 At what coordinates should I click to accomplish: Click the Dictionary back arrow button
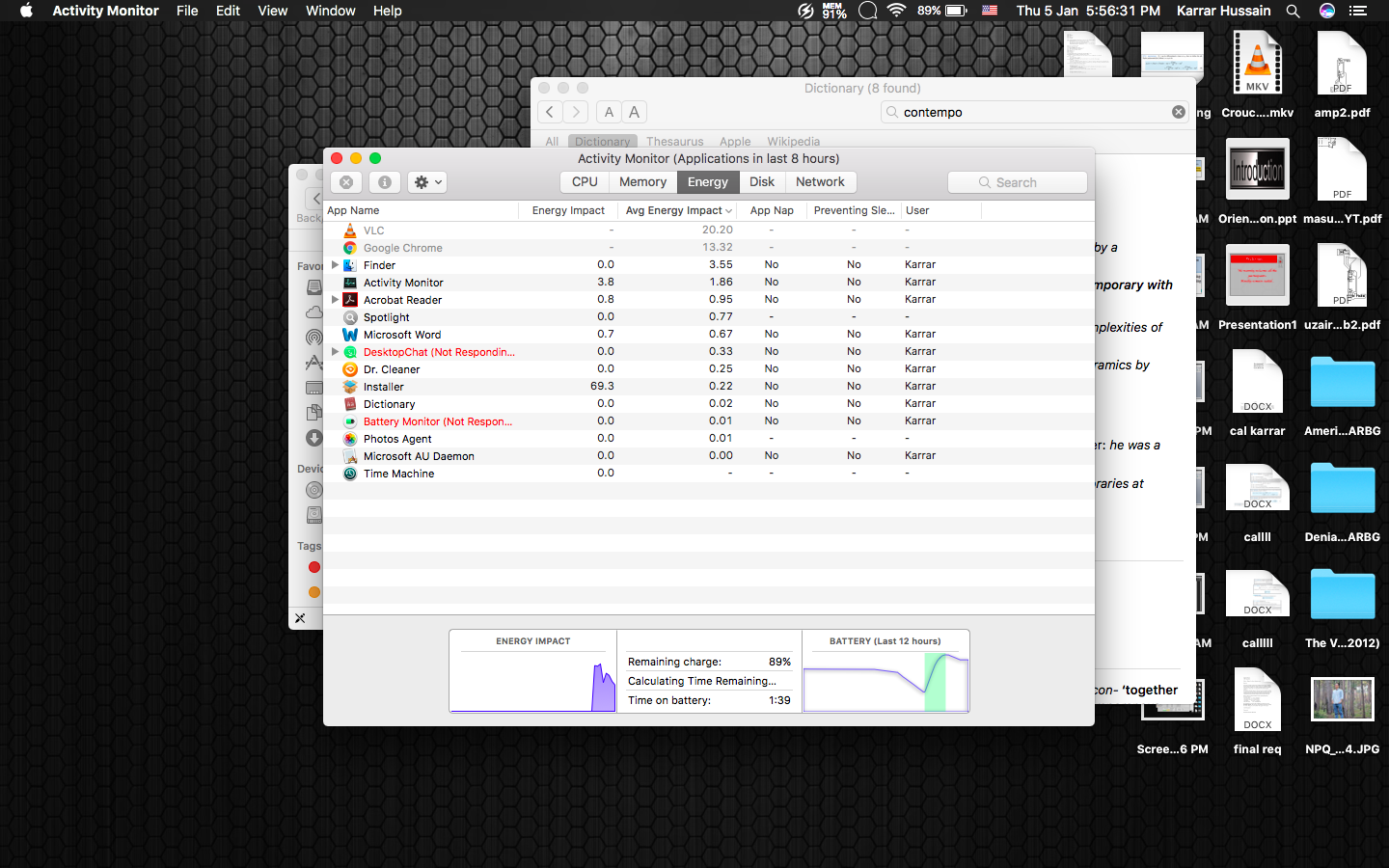coord(550,112)
